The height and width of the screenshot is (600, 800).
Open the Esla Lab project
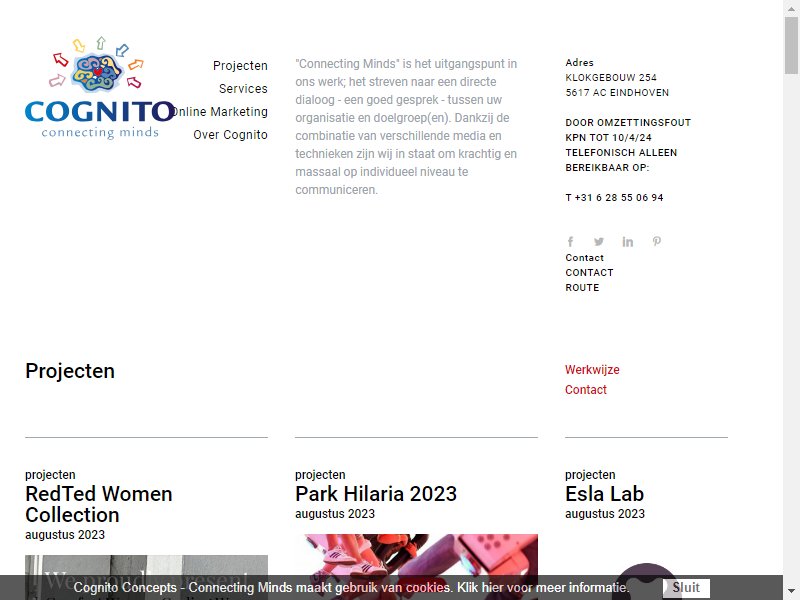(x=605, y=494)
